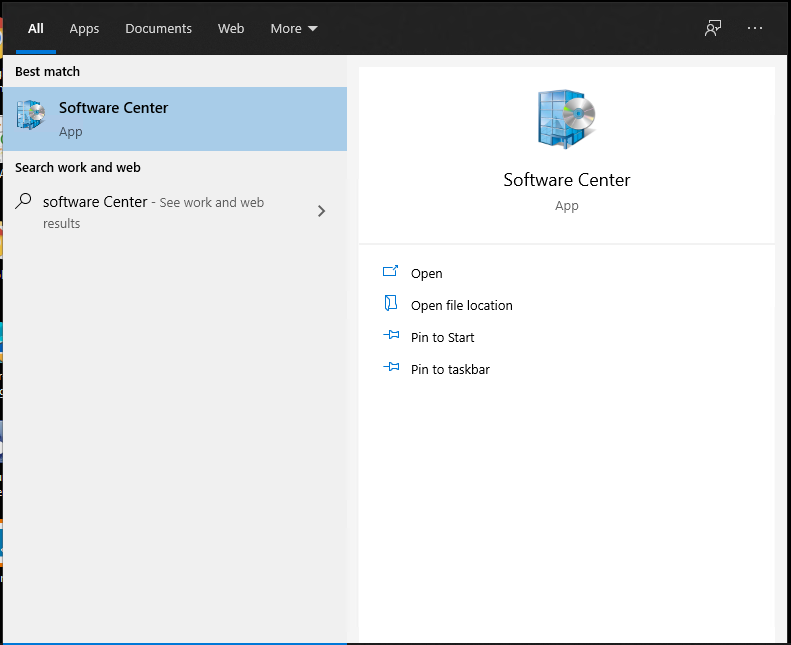Open 'software Center' work and web results

(175, 212)
